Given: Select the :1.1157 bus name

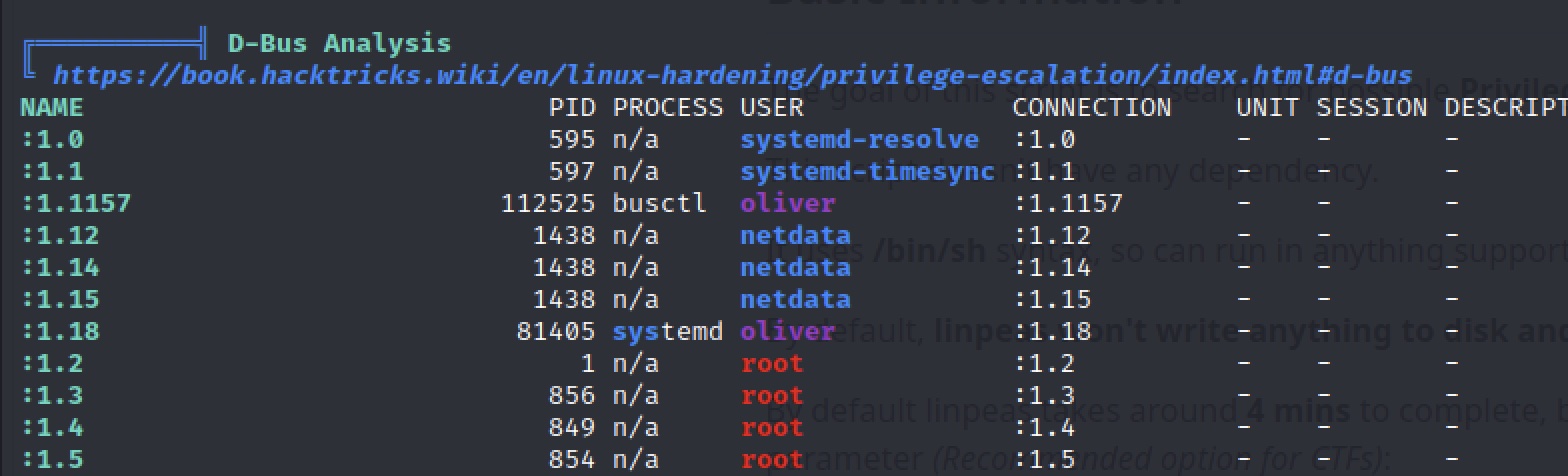Looking at the screenshot, I should (76, 203).
